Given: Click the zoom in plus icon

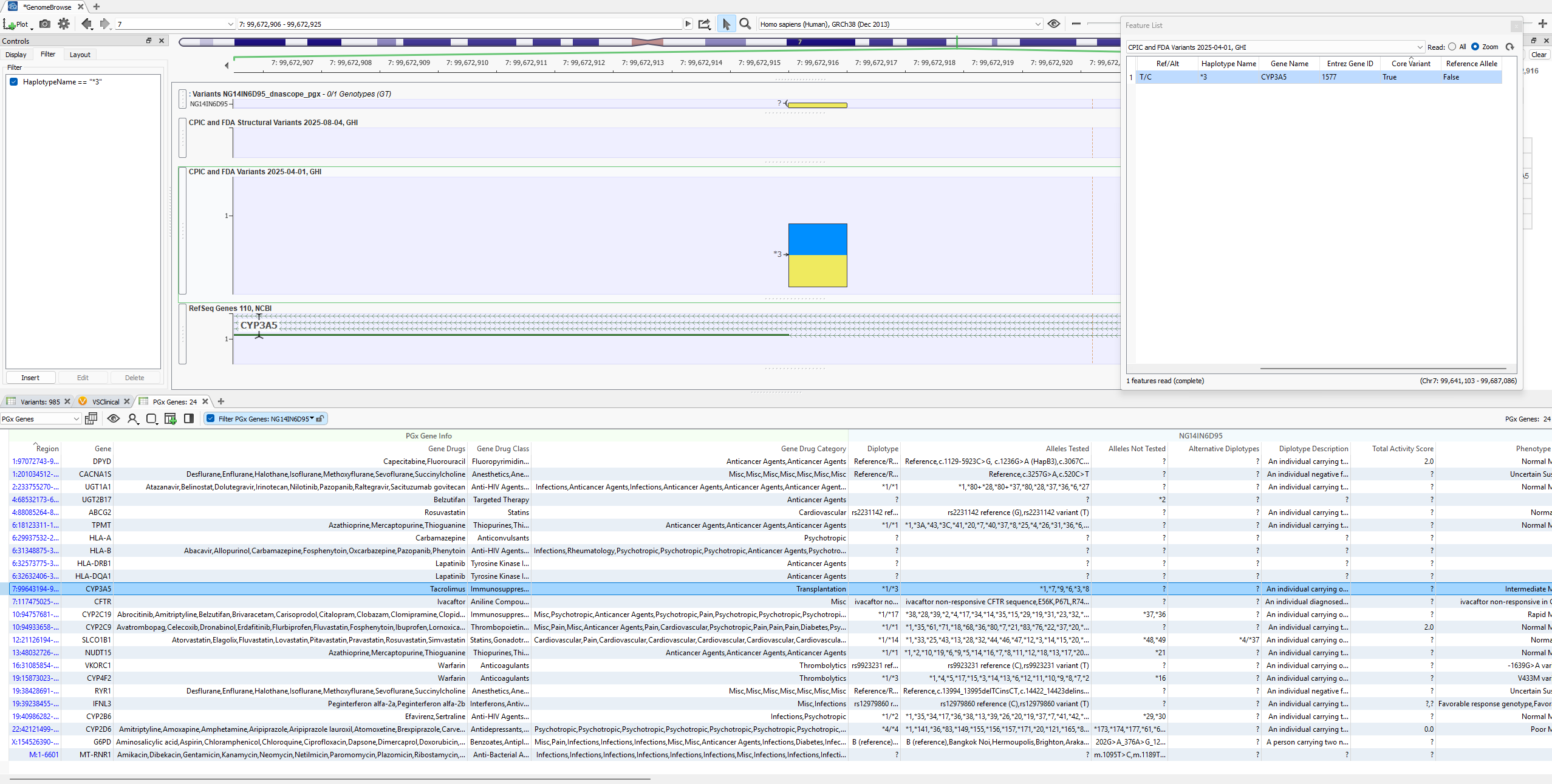Looking at the screenshot, I should pos(1542,24).
